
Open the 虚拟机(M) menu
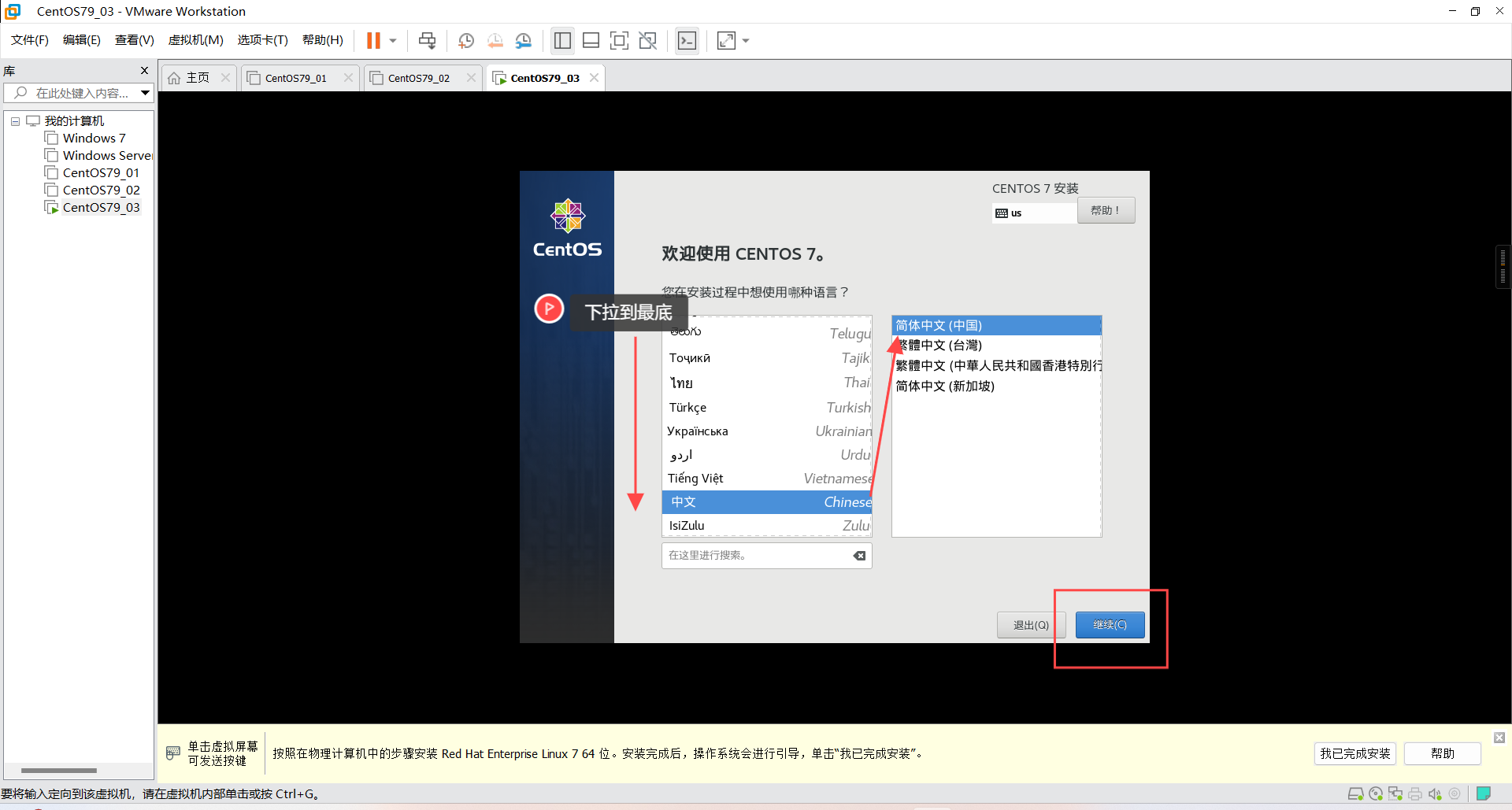(196, 40)
